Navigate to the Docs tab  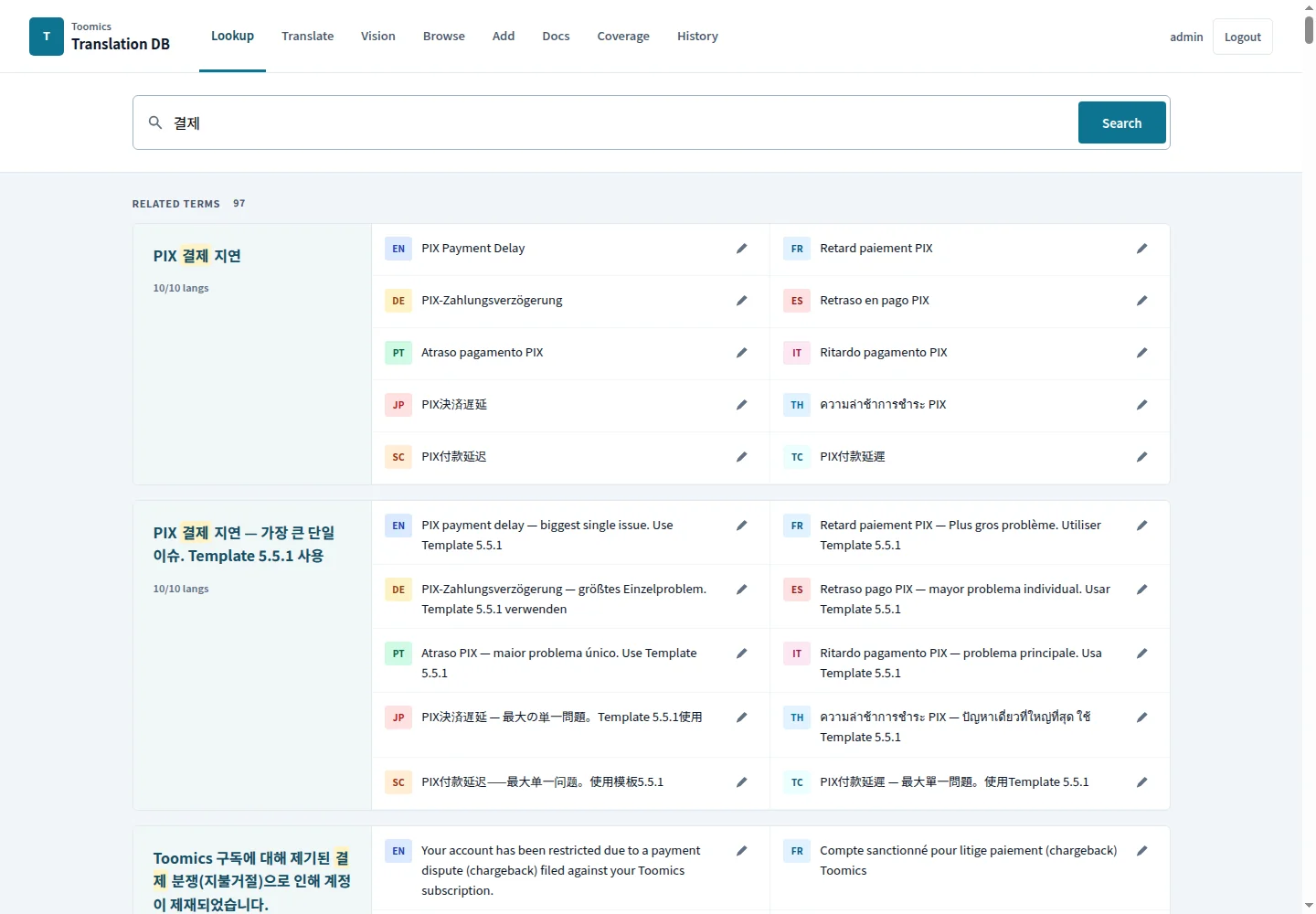click(556, 37)
